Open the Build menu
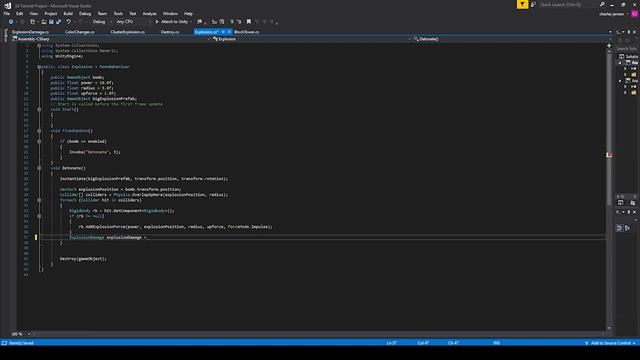The height and width of the screenshot is (360, 640). (68, 13)
